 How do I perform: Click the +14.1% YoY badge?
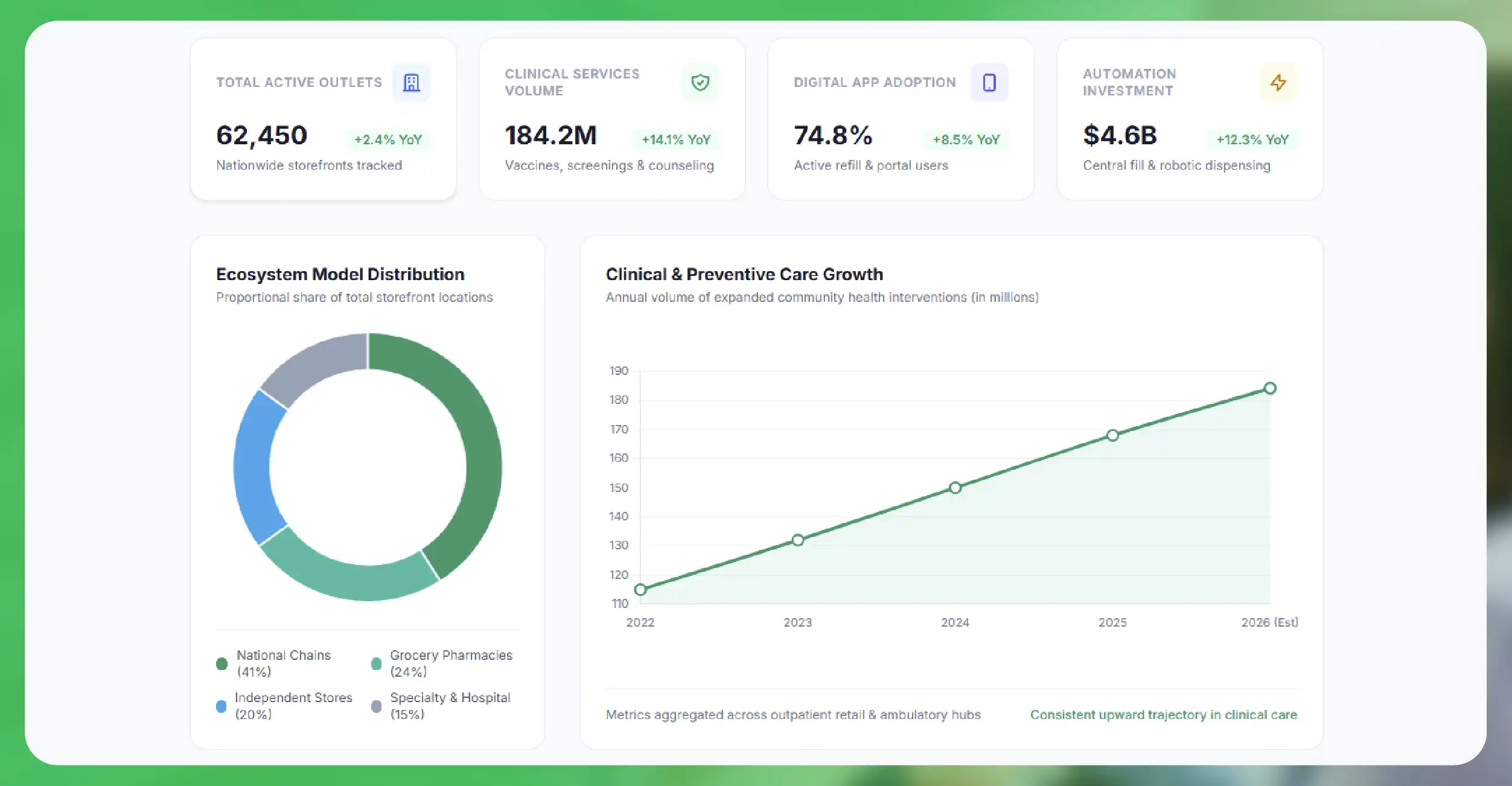[x=676, y=139]
